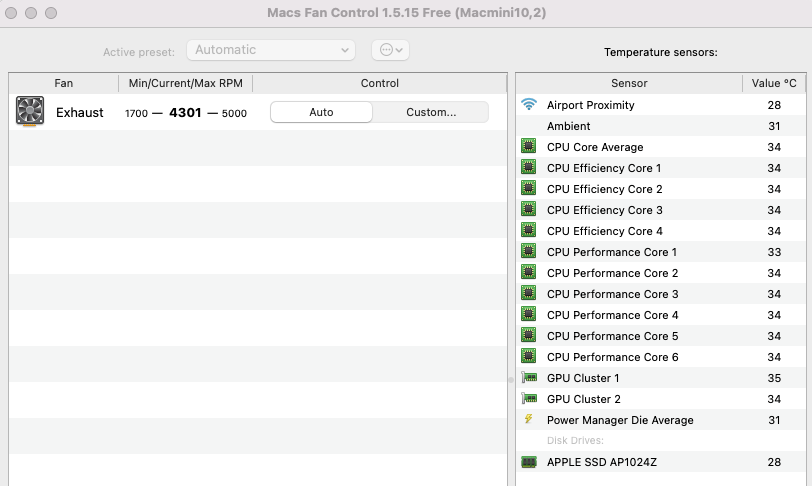Switch Exhaust fan control to Auto
The height and width of the screenshot is (486, 812).
pyautogui.click(x=321, y=112)
